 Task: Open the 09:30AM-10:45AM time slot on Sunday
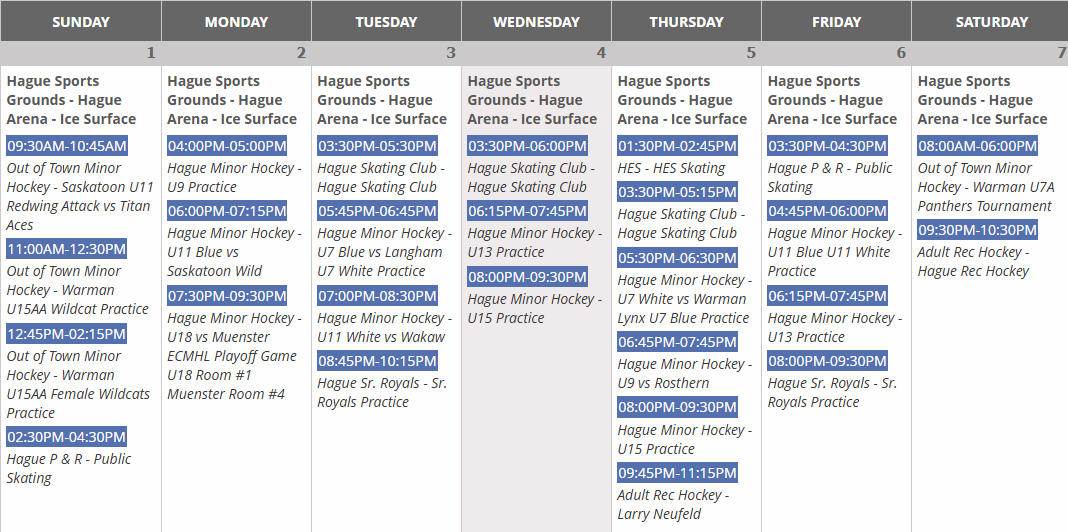click(67, 146)
